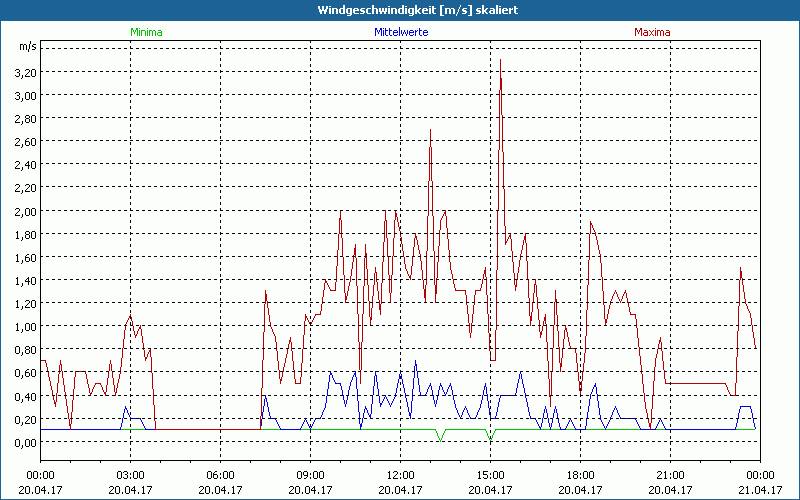
Task: Select the 09:00 time axis label
Action: [310, 475]
